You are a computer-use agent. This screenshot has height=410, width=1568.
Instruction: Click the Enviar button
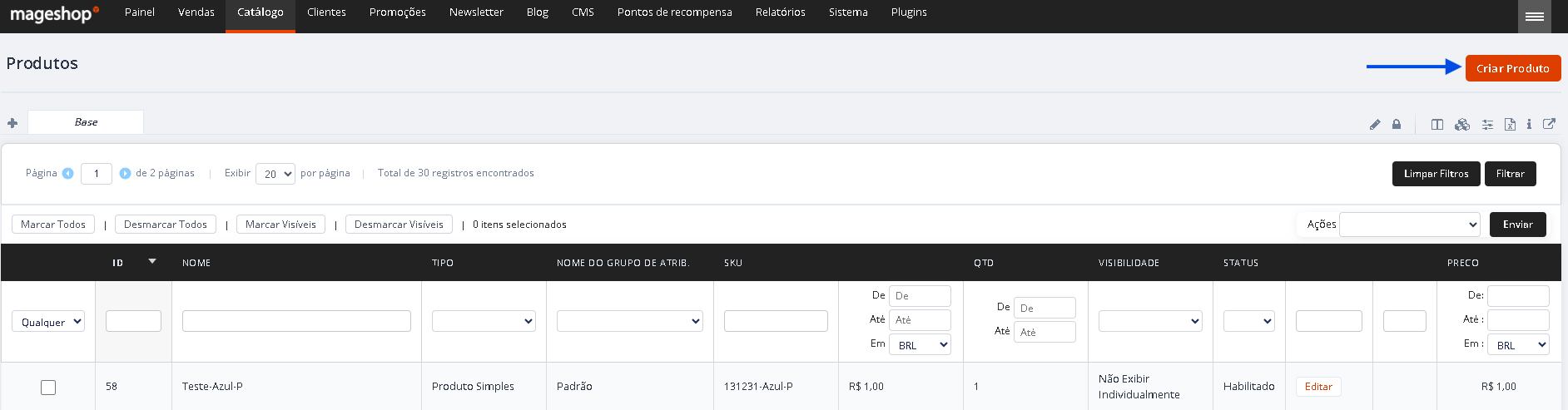[1518, 225]
